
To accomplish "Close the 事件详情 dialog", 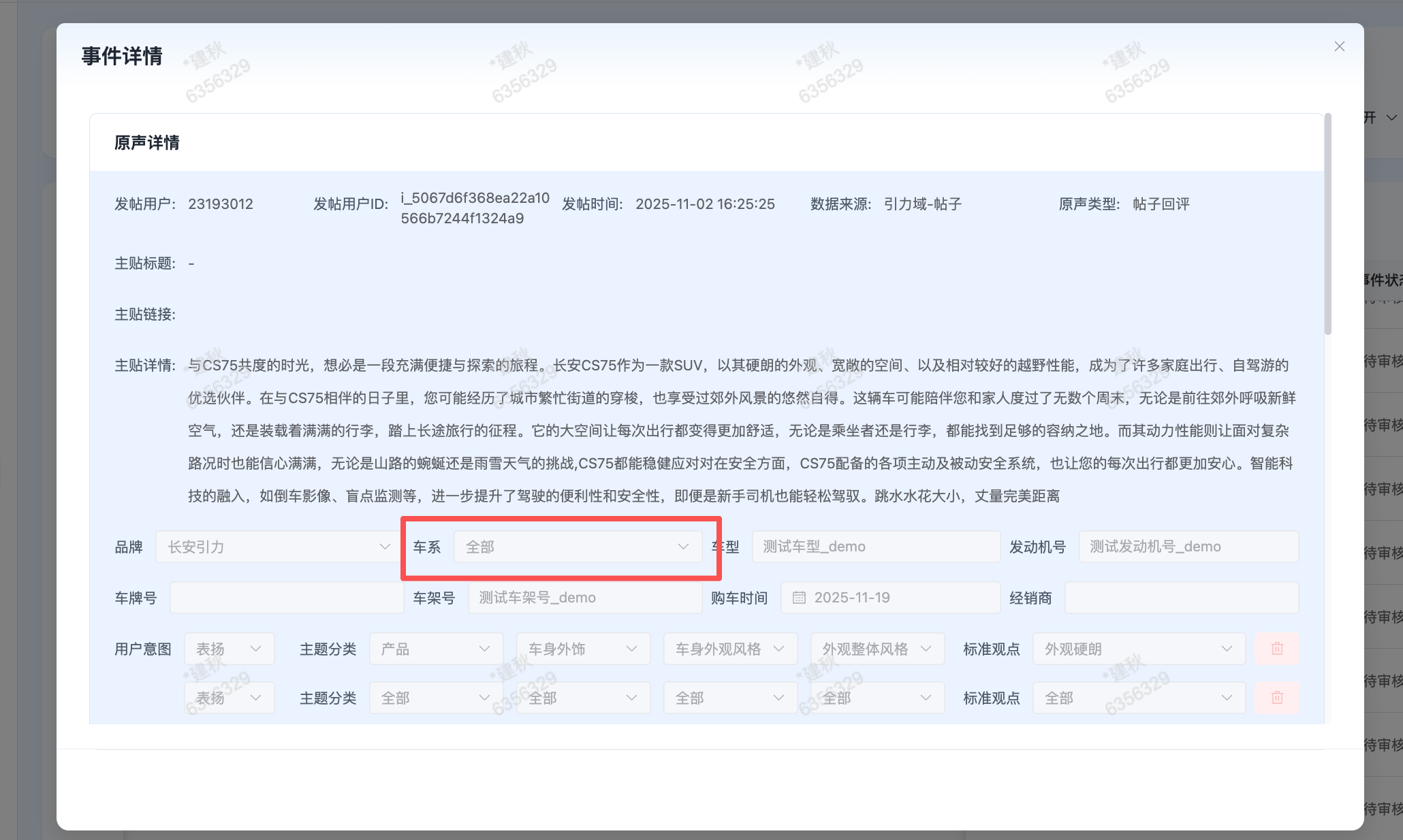I will (x=1340, y=46).
